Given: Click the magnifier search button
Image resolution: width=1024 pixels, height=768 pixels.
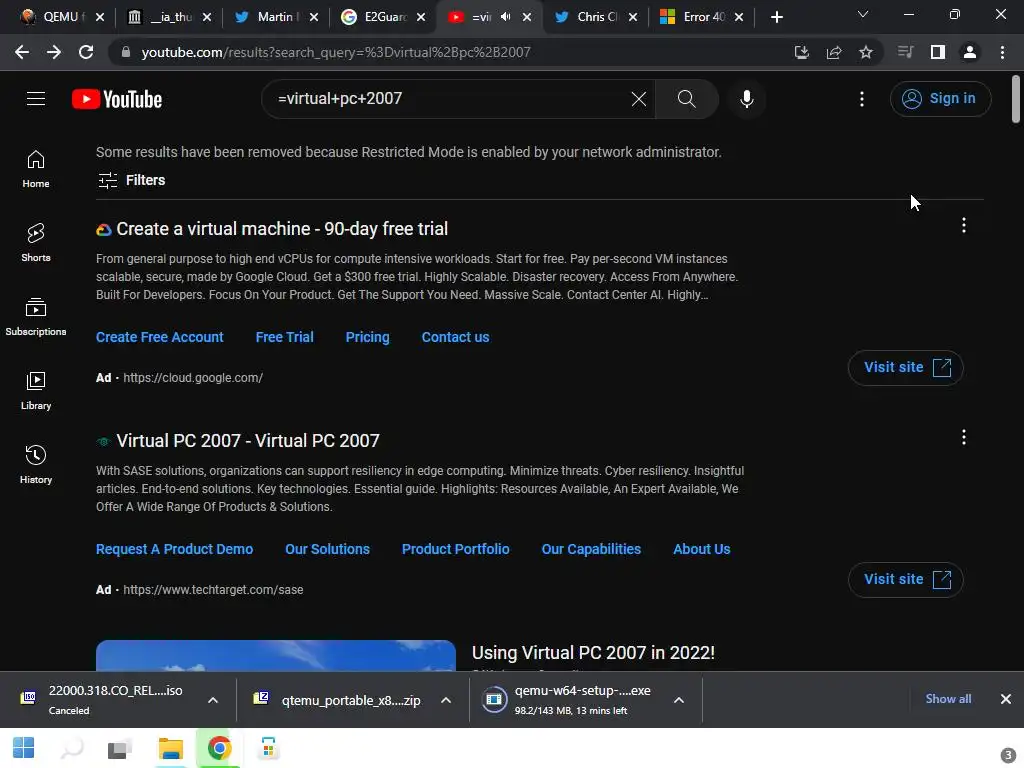Looking at the screenshot, I should coord(686,99).
